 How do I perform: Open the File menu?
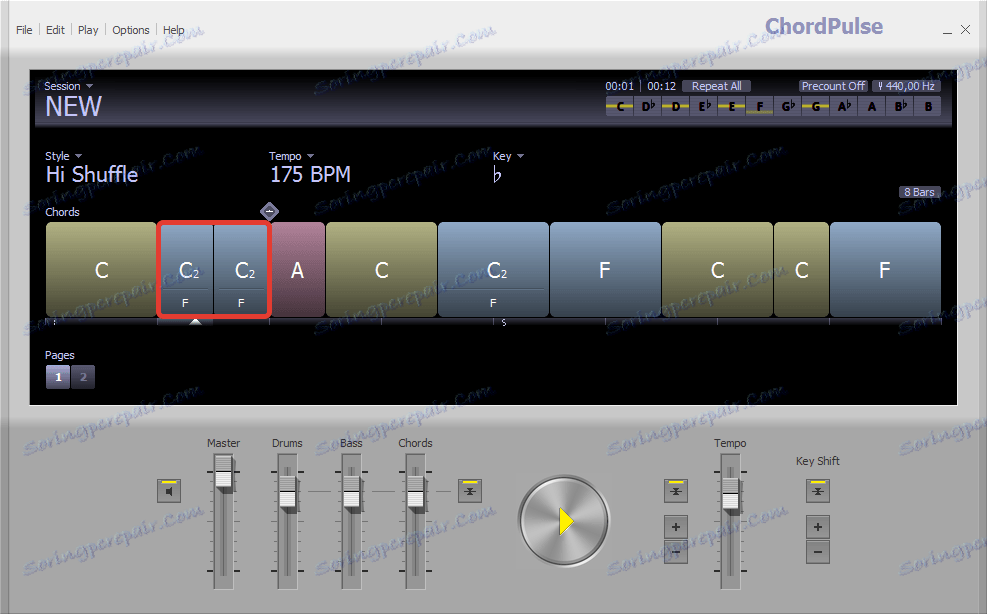click(24, 30)
